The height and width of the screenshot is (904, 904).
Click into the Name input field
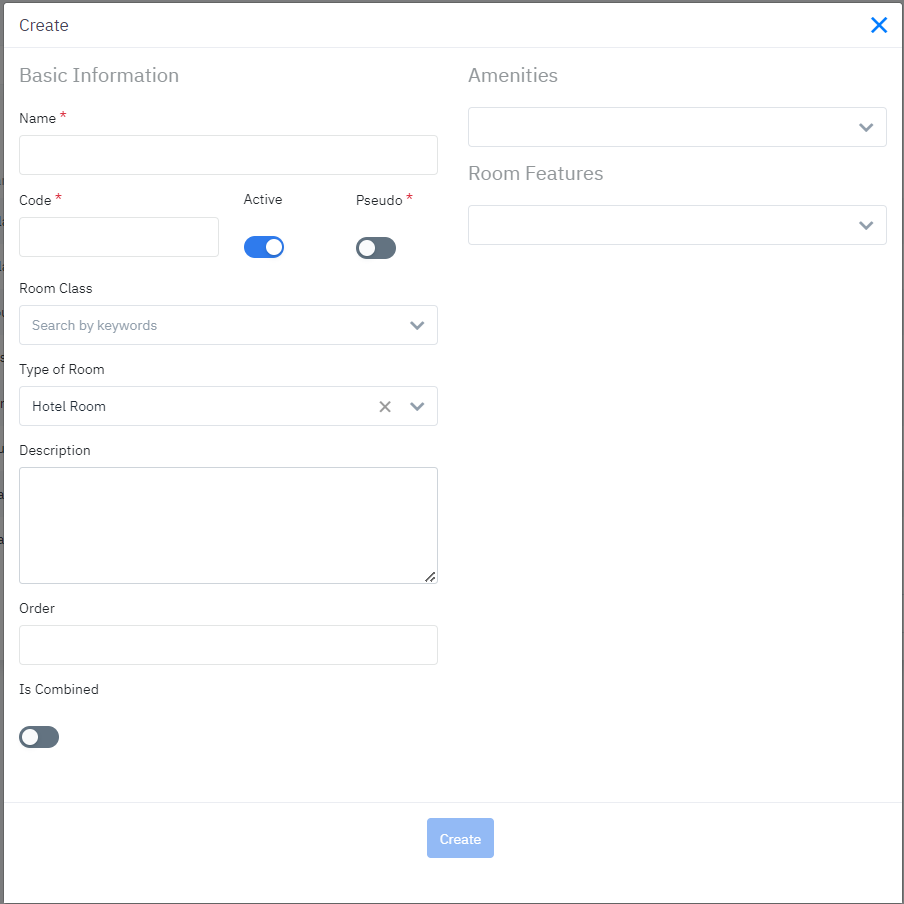[x=228, y=155]
